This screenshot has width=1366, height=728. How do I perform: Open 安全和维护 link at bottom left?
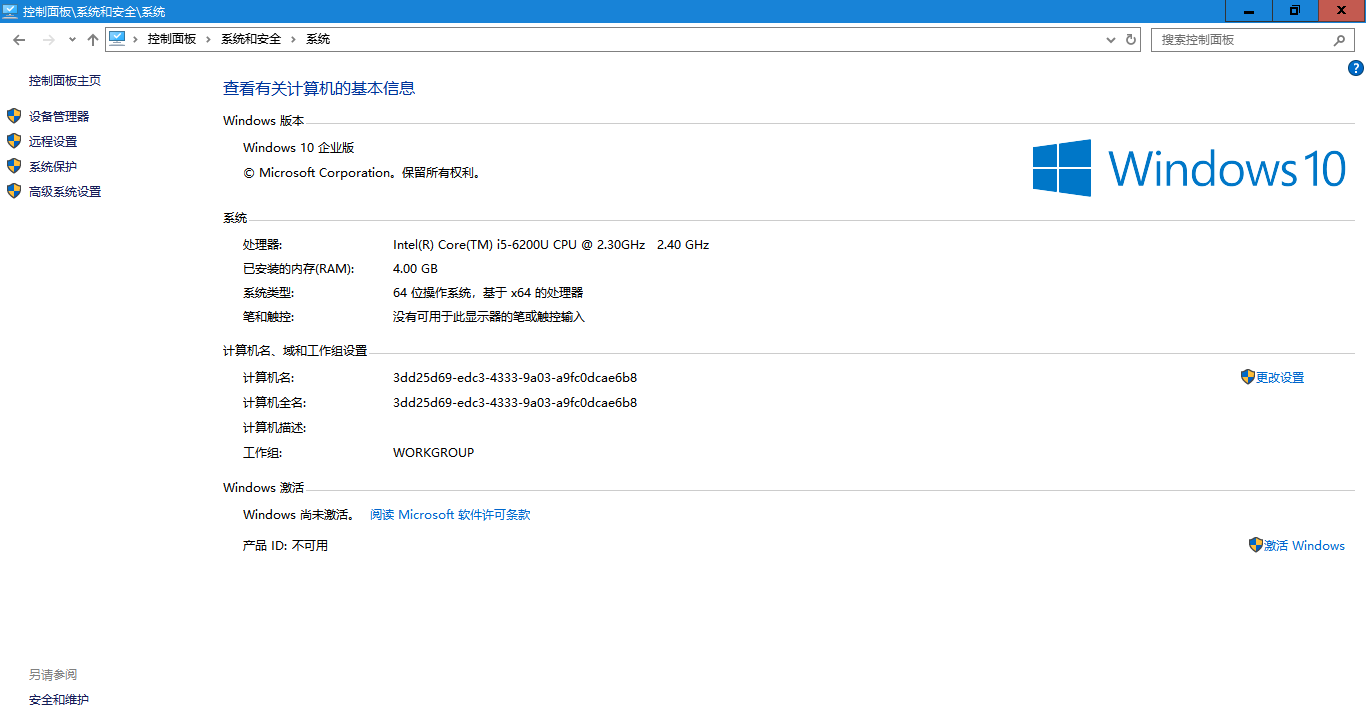(x=59, y=700)
